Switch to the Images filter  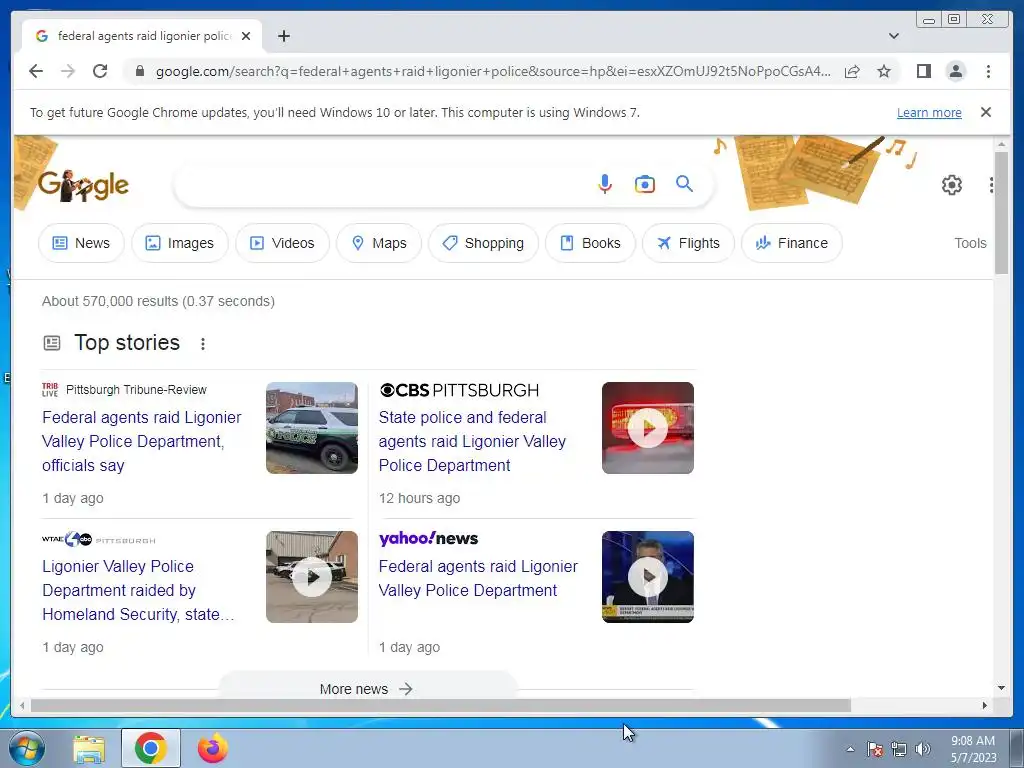pos(180,243)
